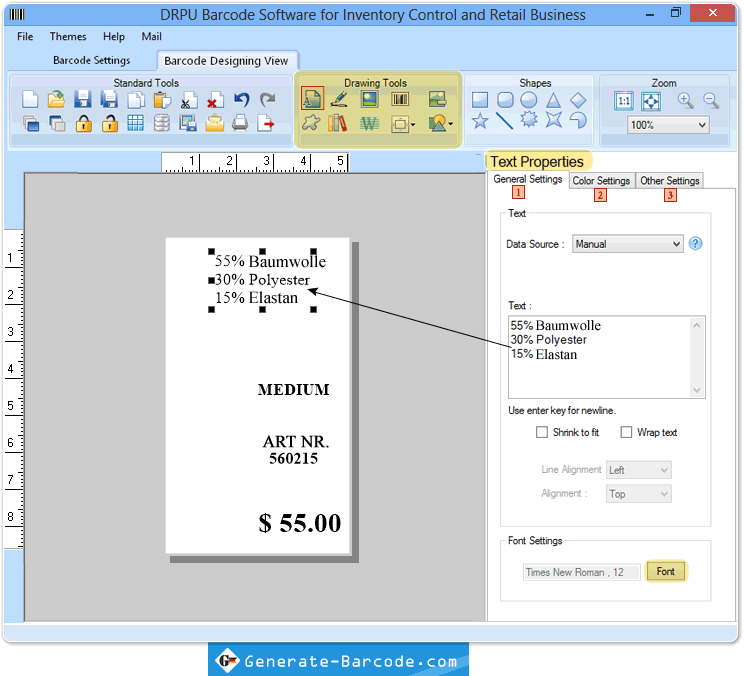The height and width of the screenshot is (676, 744).
Task: Send via the email envelope icon
Action: [214, 123]
